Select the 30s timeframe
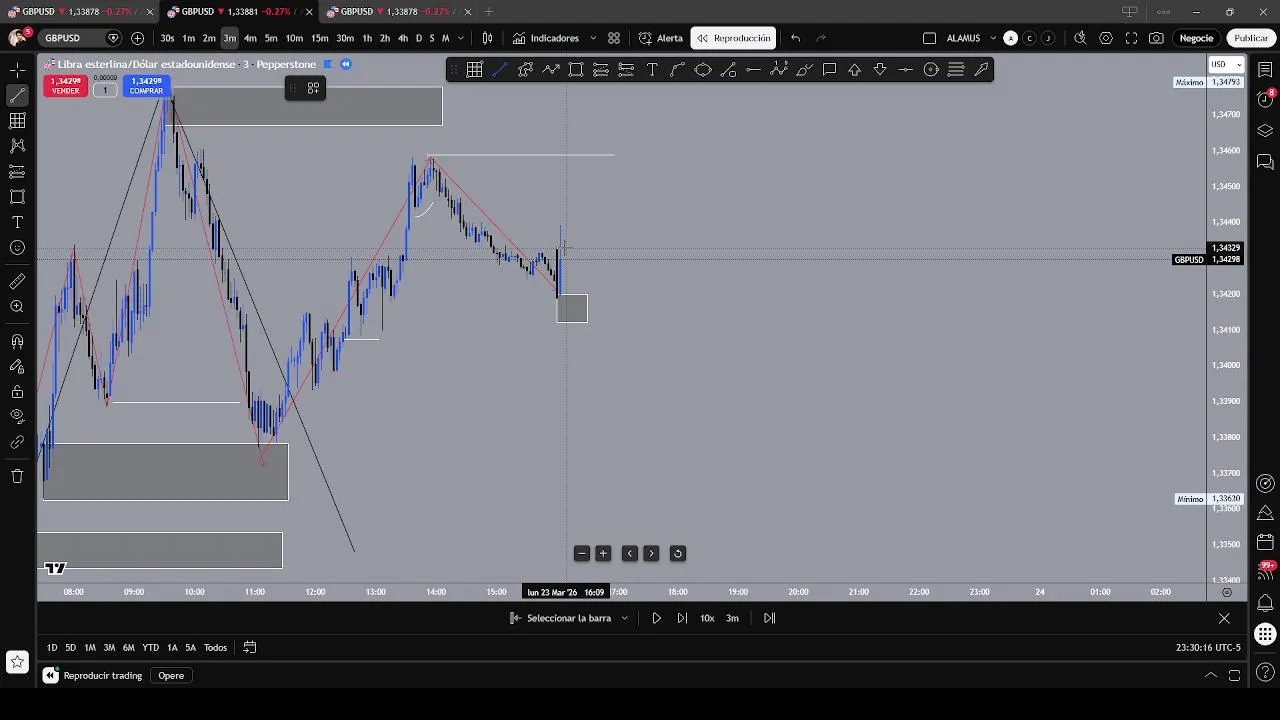Viewport: 1280px width, 720px height. coord(167,38)
